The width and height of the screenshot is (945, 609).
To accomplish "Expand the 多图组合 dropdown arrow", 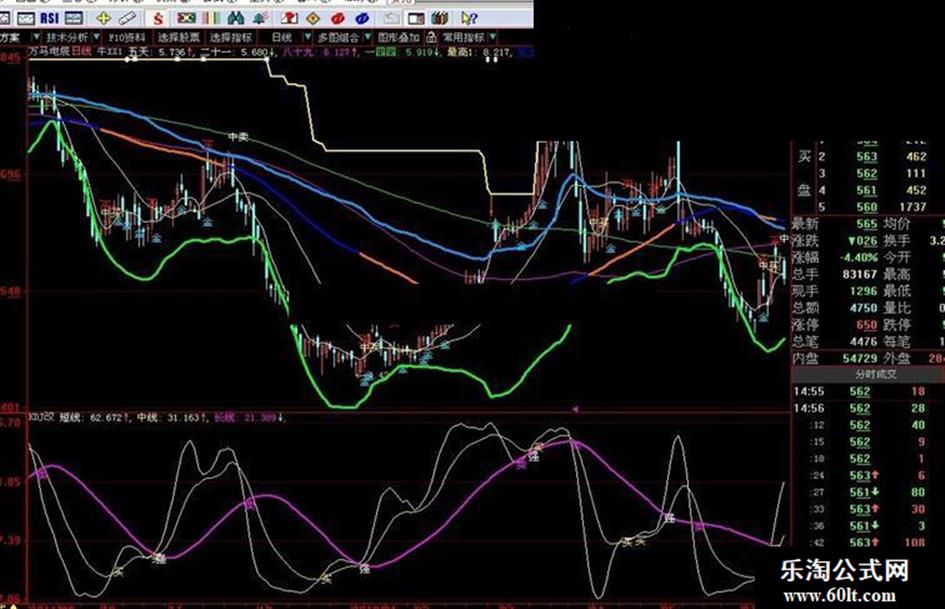I will [x=366, y=37].
